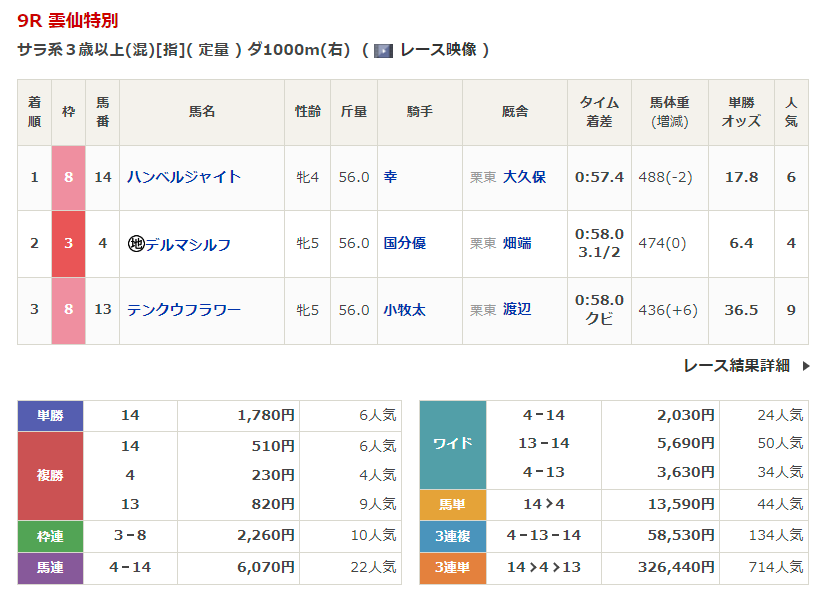The image size is (829, 595).
Task: Click the film icon beside レース映像
Action: click(383, 50)
